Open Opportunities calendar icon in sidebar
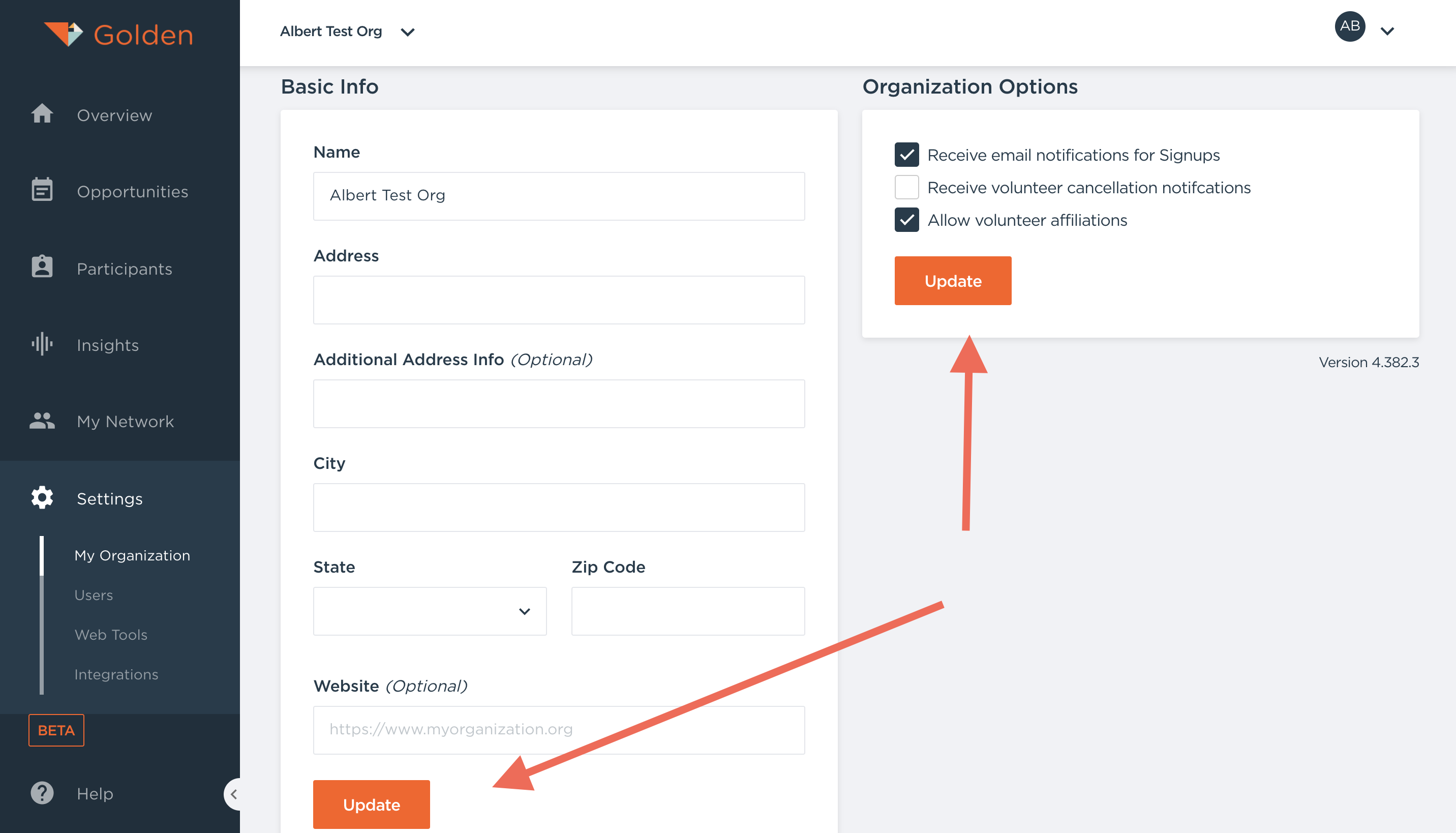 42,190
